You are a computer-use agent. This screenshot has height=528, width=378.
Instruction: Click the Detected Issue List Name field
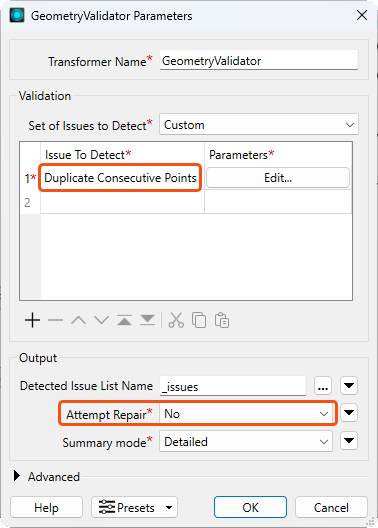pos(233,386)
